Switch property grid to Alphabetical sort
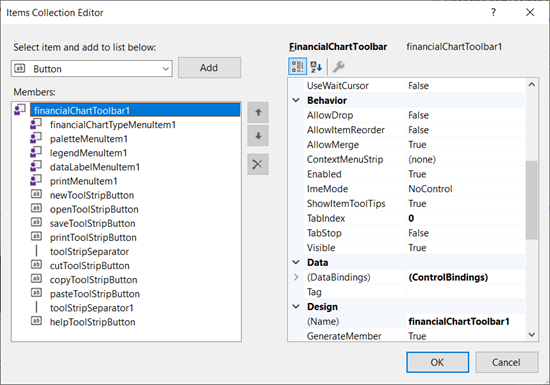550x385 pixels. tap(316, 66)
